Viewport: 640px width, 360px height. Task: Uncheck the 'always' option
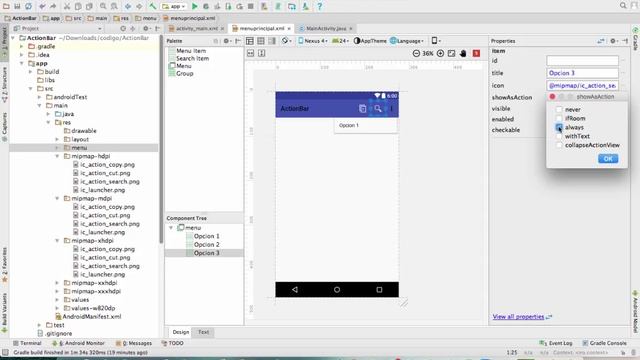click(x=559, y=127)
